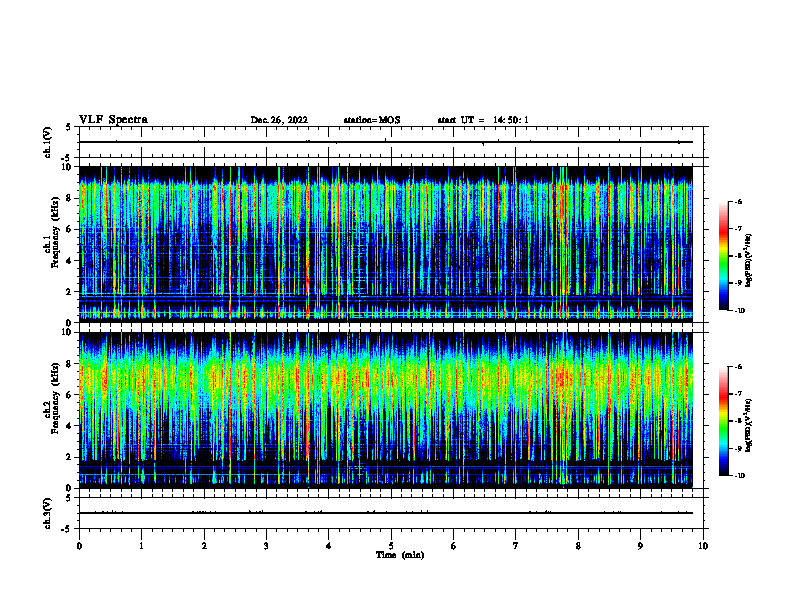Screen dimensions: 792x612
Task: Click the "-10" label on ch.1 color bar
Action: (740, 311)
